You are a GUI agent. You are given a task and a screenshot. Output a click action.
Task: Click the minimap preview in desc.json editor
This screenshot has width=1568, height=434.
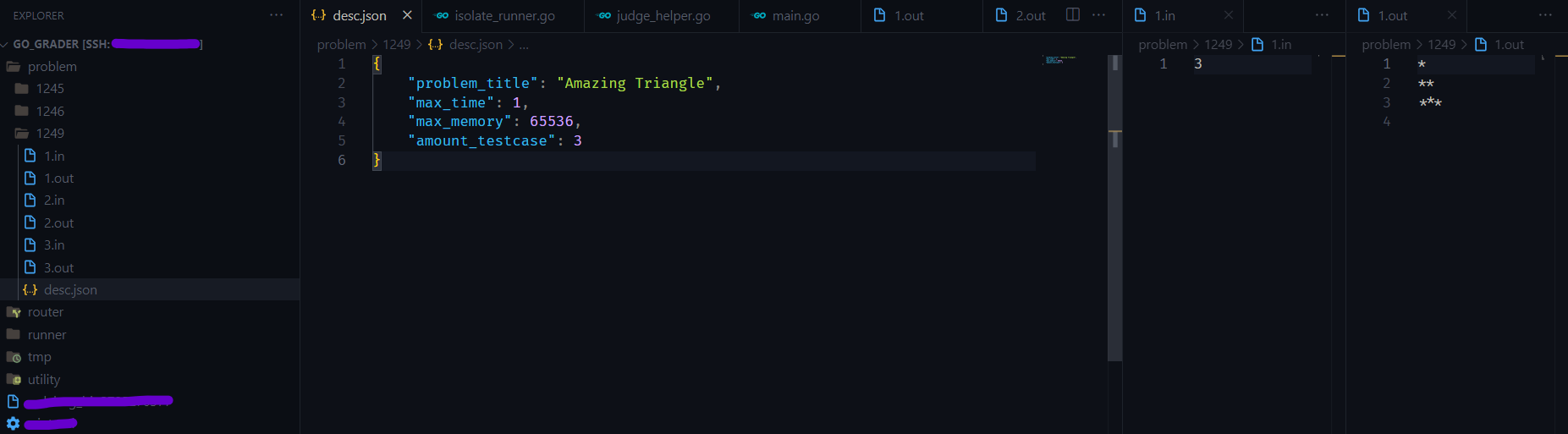1059,60
